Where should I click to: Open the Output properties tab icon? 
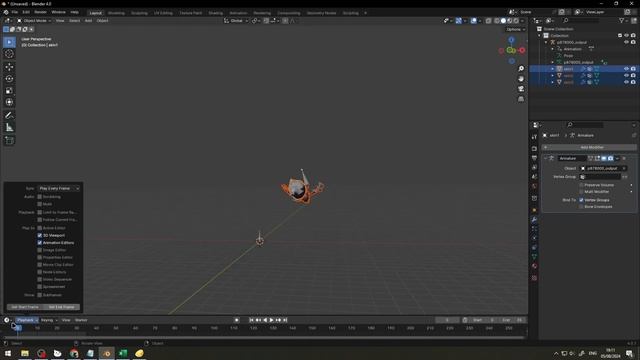click(534, 158)
